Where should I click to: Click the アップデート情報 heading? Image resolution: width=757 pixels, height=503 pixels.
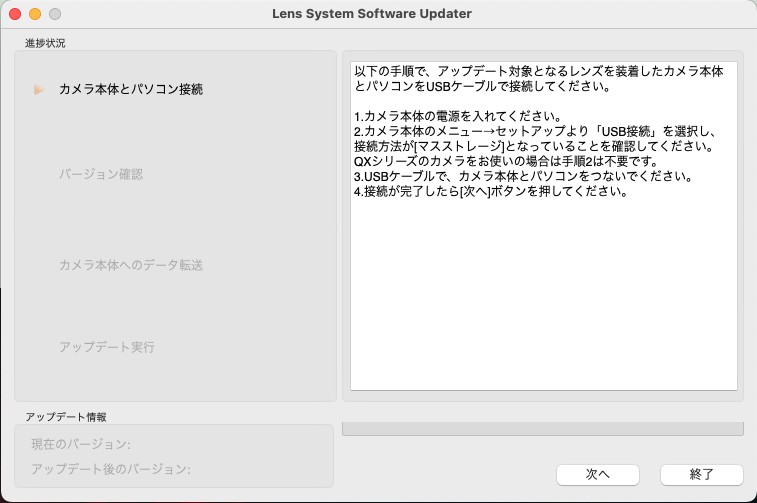coord(66,417)
